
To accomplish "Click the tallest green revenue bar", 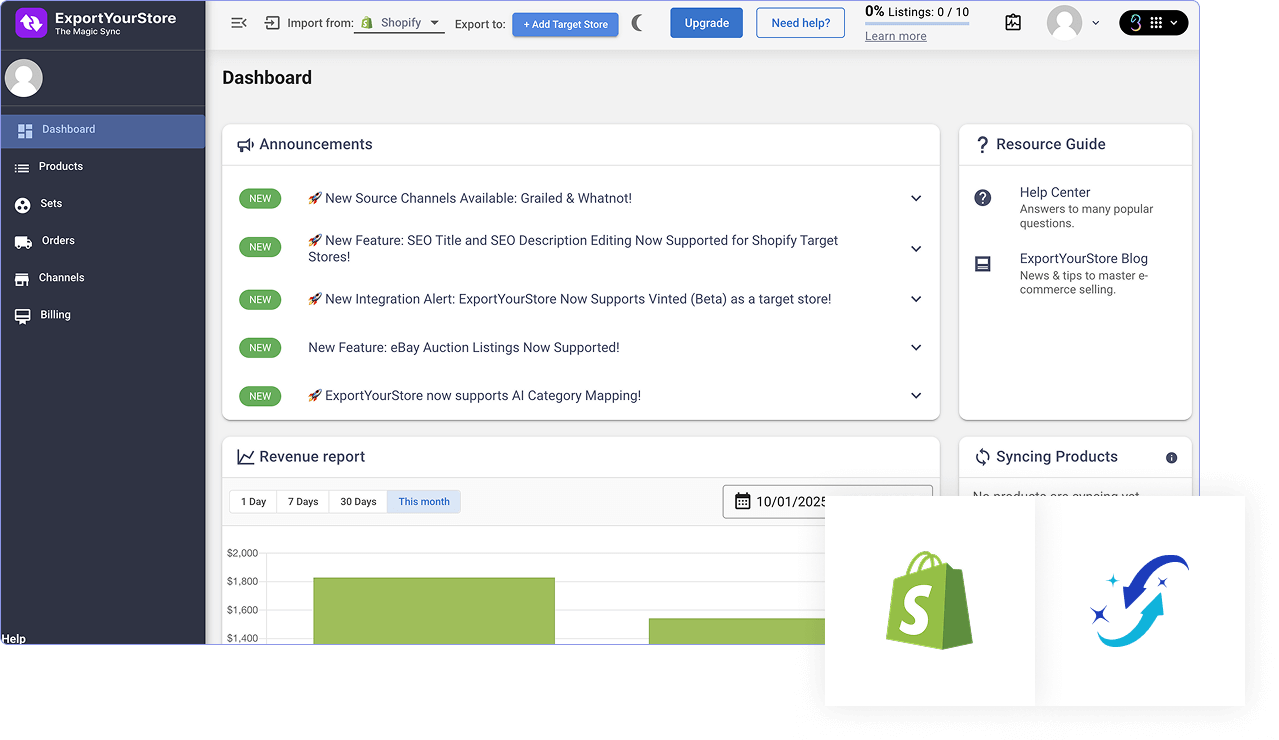I will click(x=434, y=611).
